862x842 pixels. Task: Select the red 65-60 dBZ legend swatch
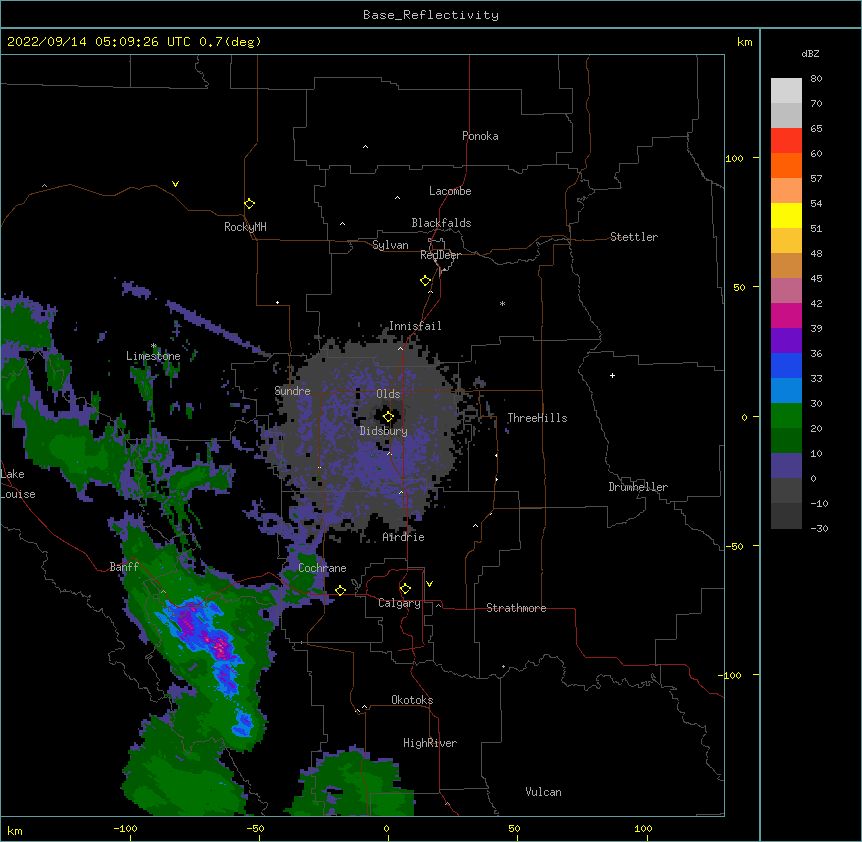coord(786,141)
